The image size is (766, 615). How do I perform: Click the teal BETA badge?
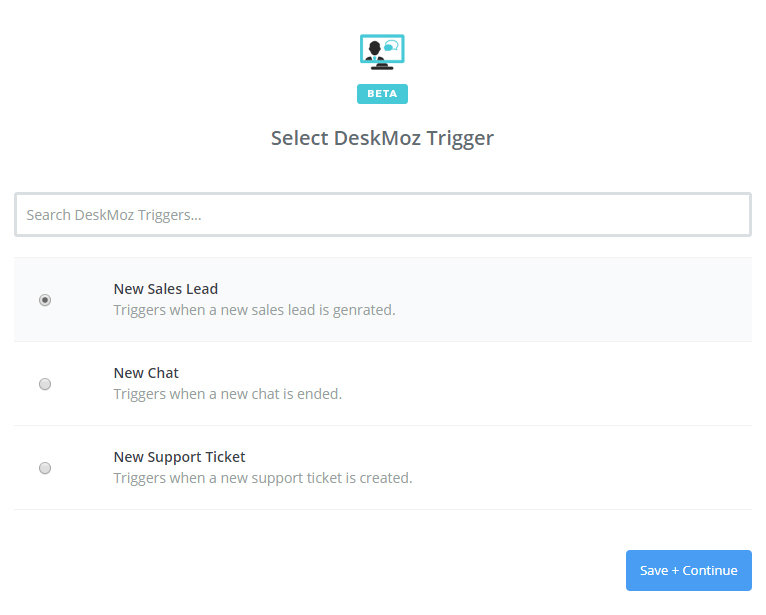coord(382,94)
